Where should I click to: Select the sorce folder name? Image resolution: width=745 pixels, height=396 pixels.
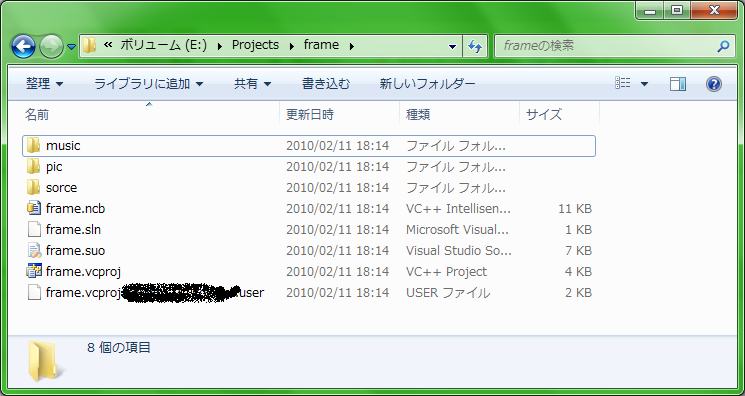click(x=61, y=188)
